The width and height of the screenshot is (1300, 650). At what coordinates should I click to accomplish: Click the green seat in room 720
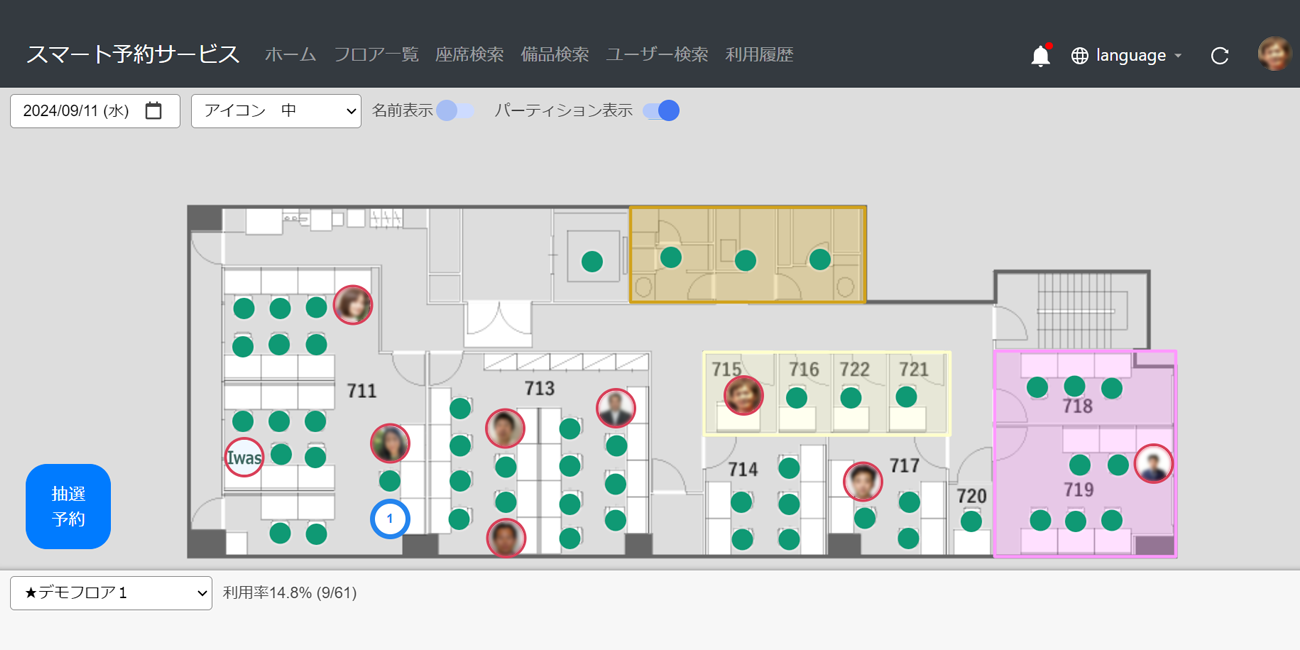[x=971, y=521]
